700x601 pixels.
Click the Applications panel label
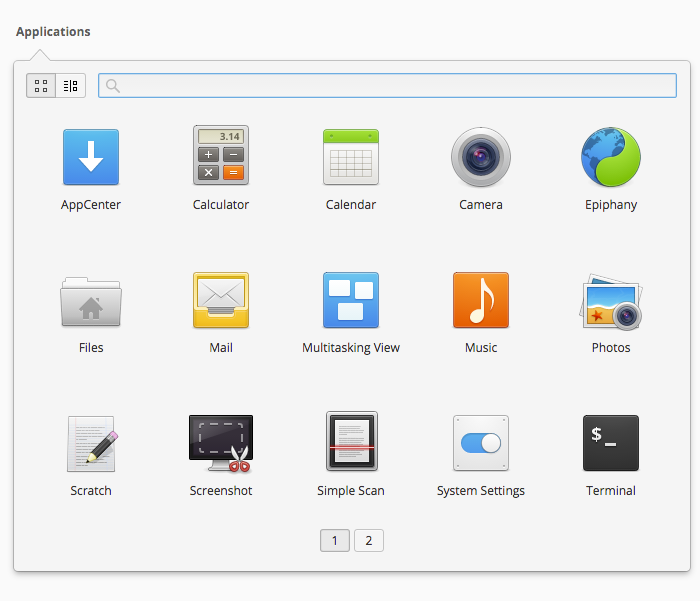click(53, 32)
